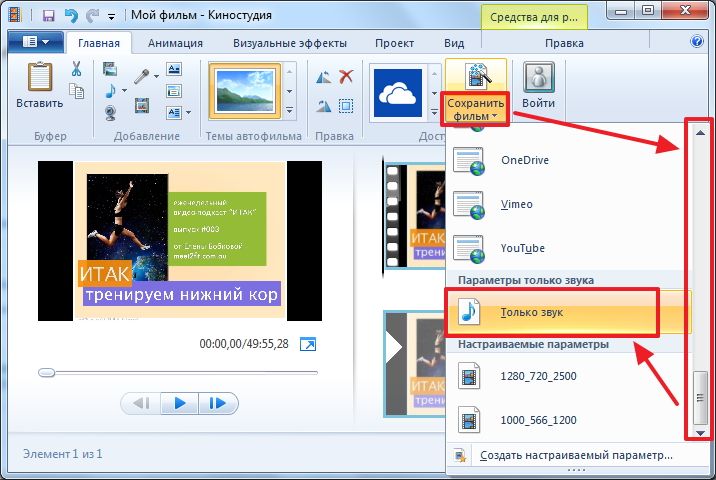This screenshot has height=480, width=716.
Task: Open the Record narration dropdown arrow
Action: 157,76
